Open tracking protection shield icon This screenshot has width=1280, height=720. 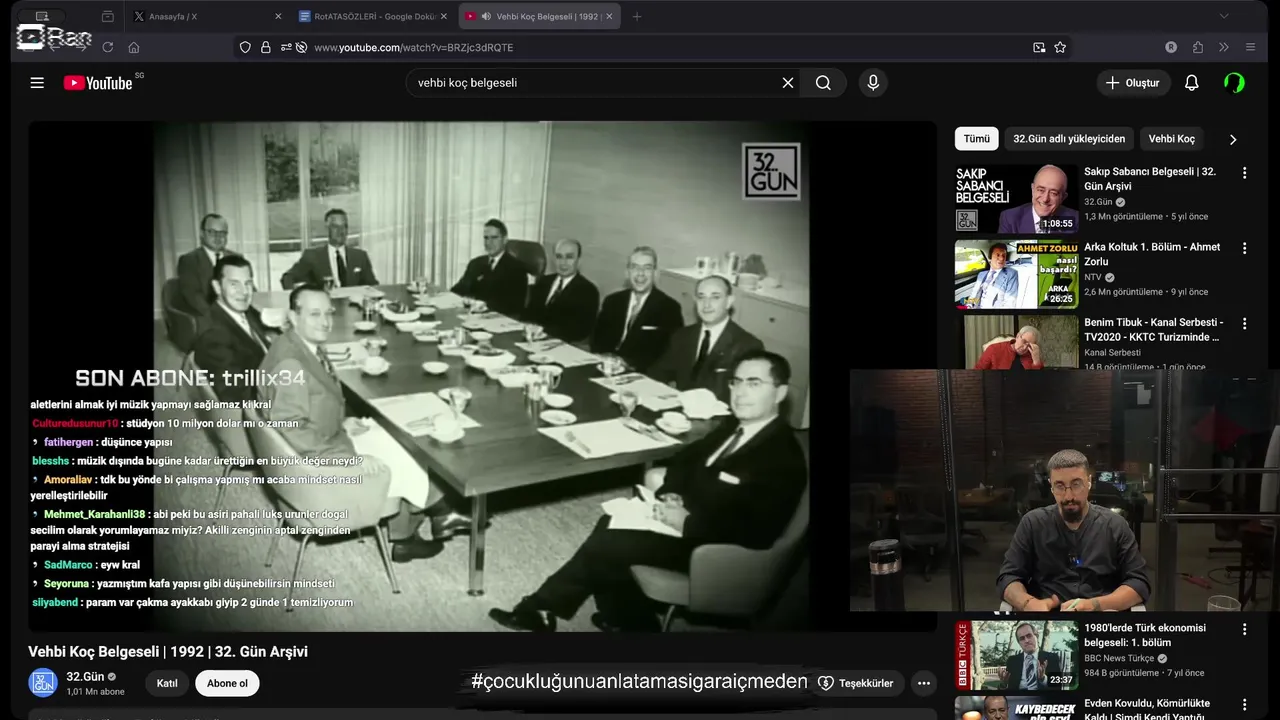coord(245,47)
